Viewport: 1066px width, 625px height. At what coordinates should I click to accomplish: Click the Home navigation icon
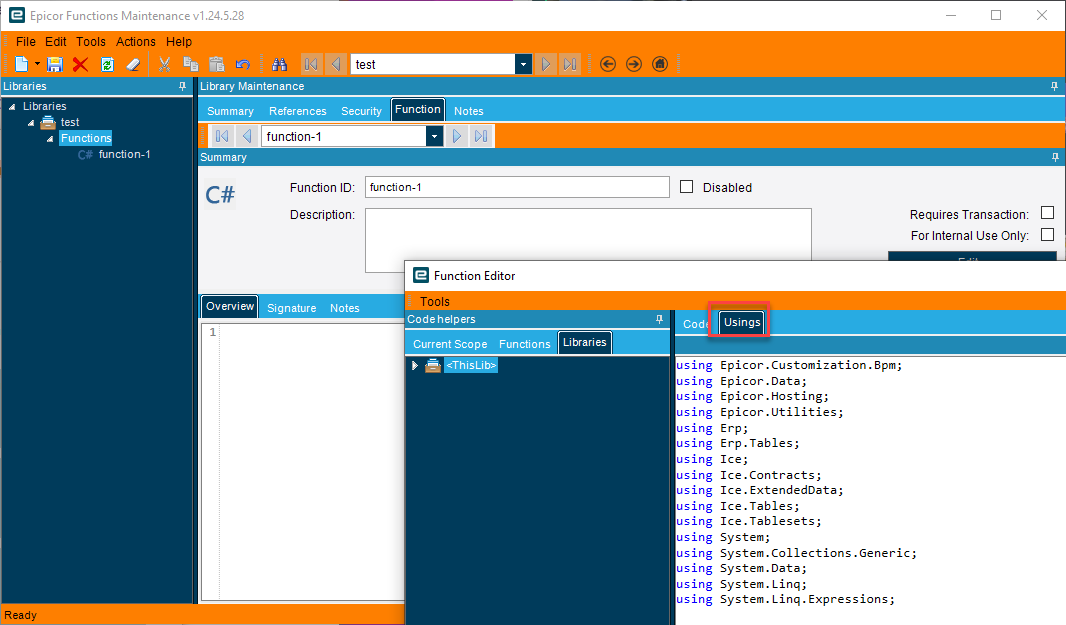(x=659, y=64)
